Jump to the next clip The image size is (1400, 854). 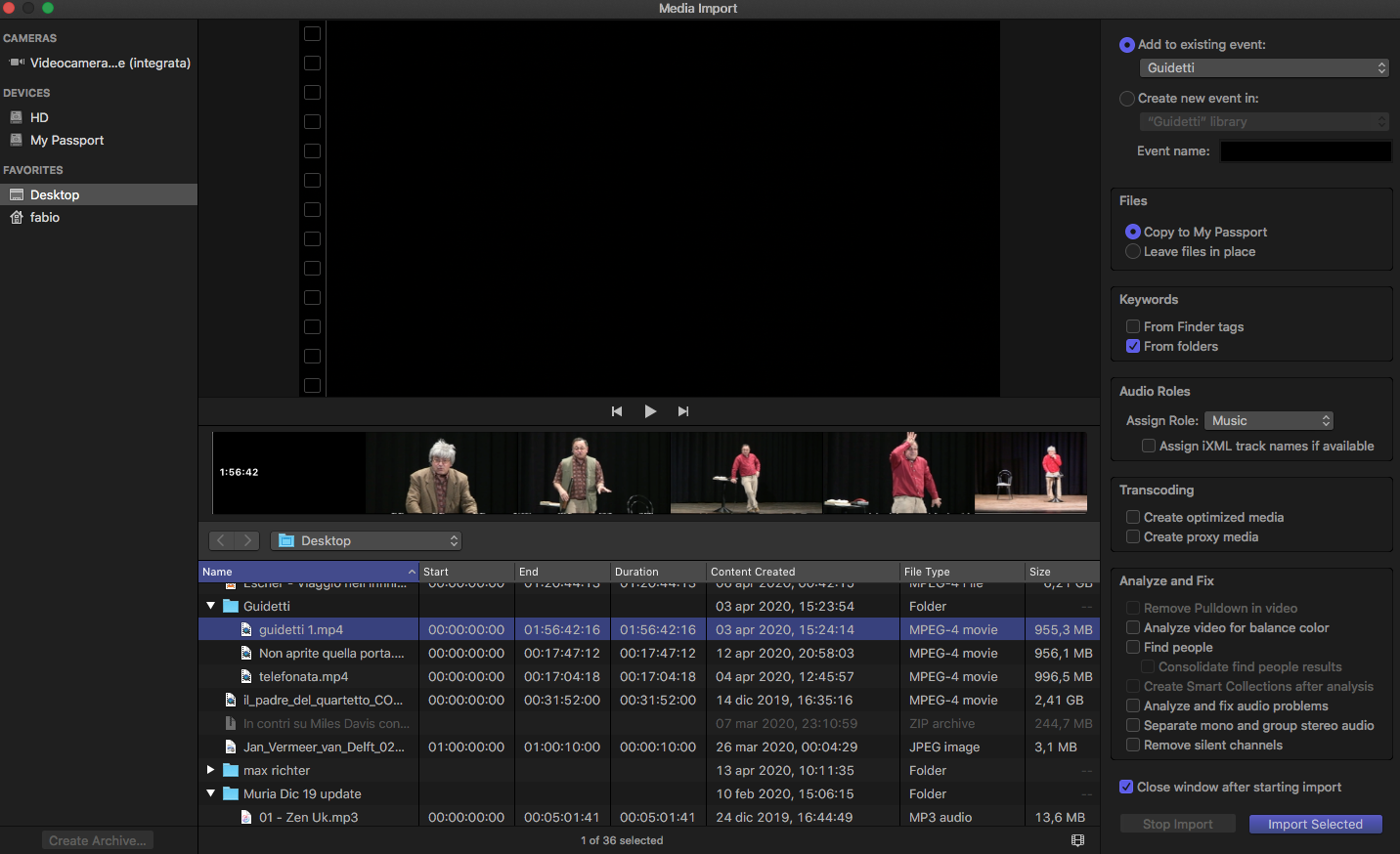pyautogui.click(x=683, y=411)
